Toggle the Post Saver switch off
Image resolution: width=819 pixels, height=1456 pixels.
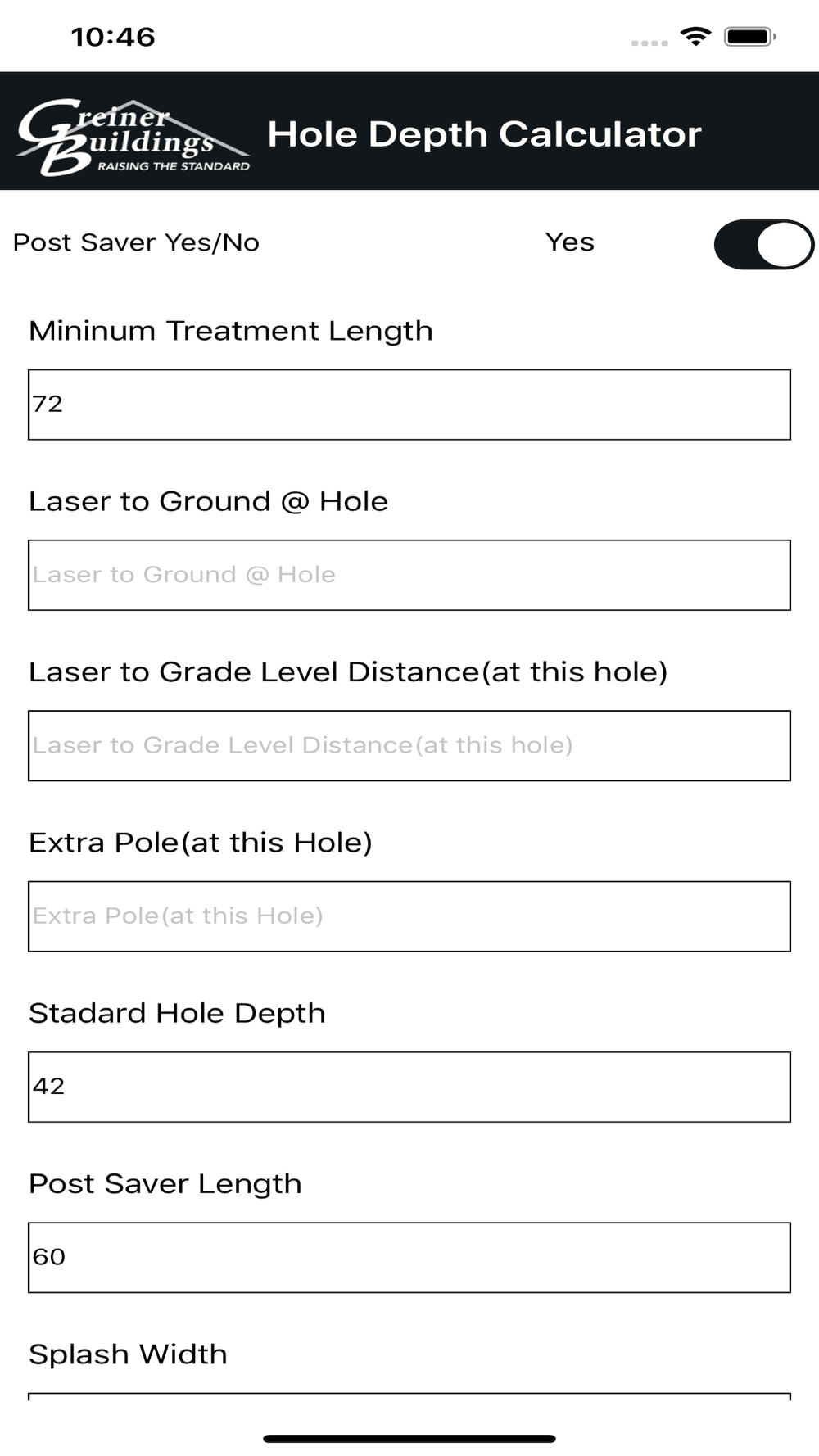[x=763, y=244]
